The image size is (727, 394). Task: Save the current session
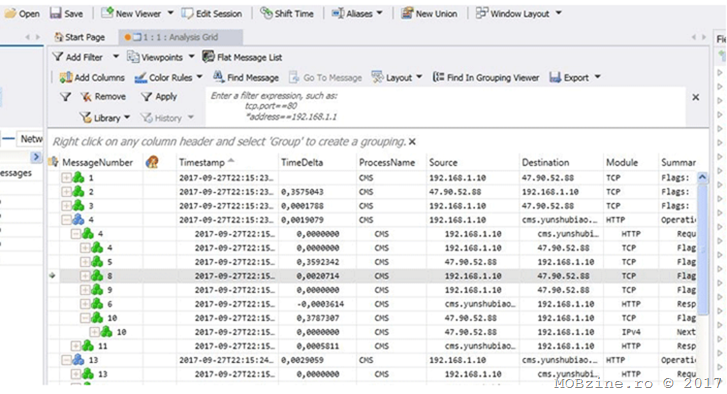point(66,13)
